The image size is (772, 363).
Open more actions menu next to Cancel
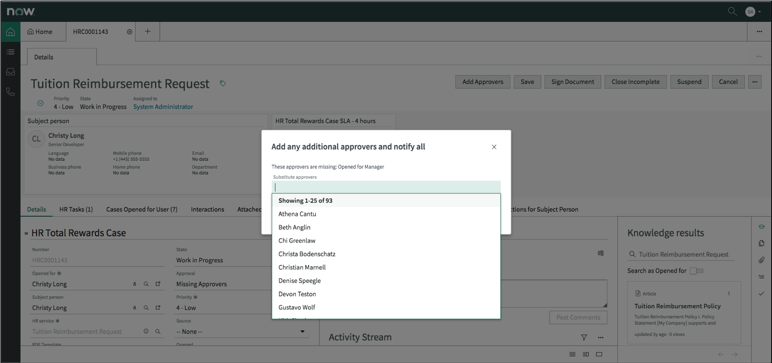[x=755, y=82]
